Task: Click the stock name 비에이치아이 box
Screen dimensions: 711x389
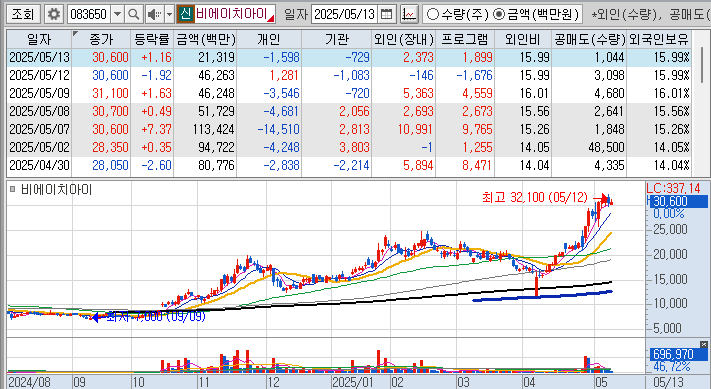Action: (234, 14)
